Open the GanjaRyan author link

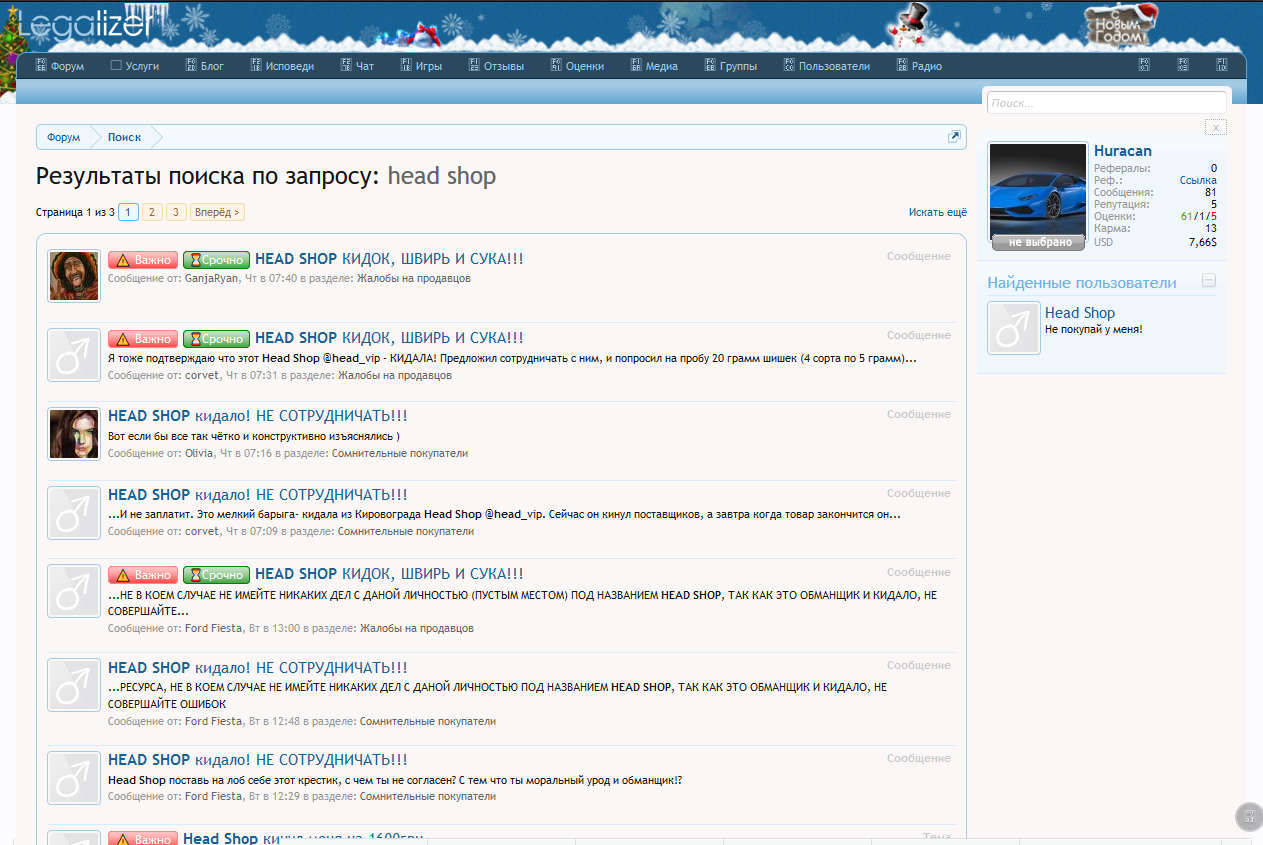tap(212, 278)
